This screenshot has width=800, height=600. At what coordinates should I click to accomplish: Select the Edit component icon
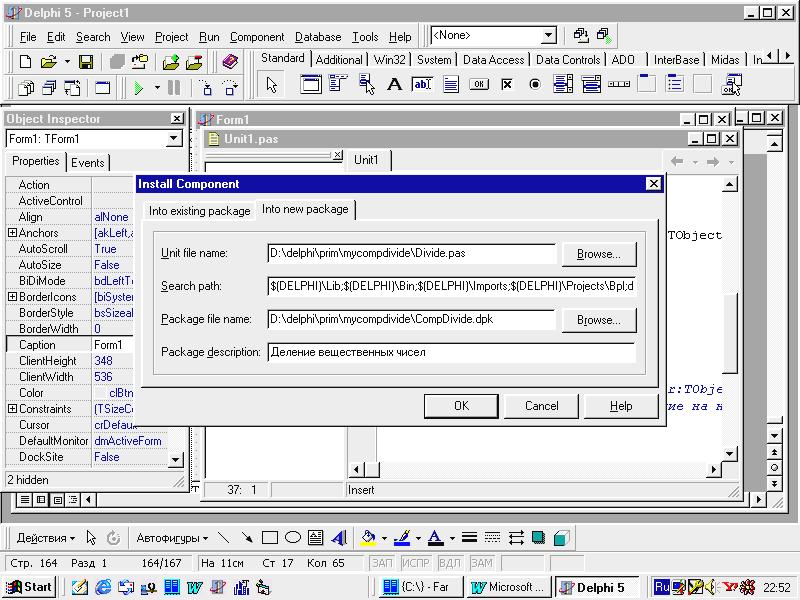[x=422, y=84]
